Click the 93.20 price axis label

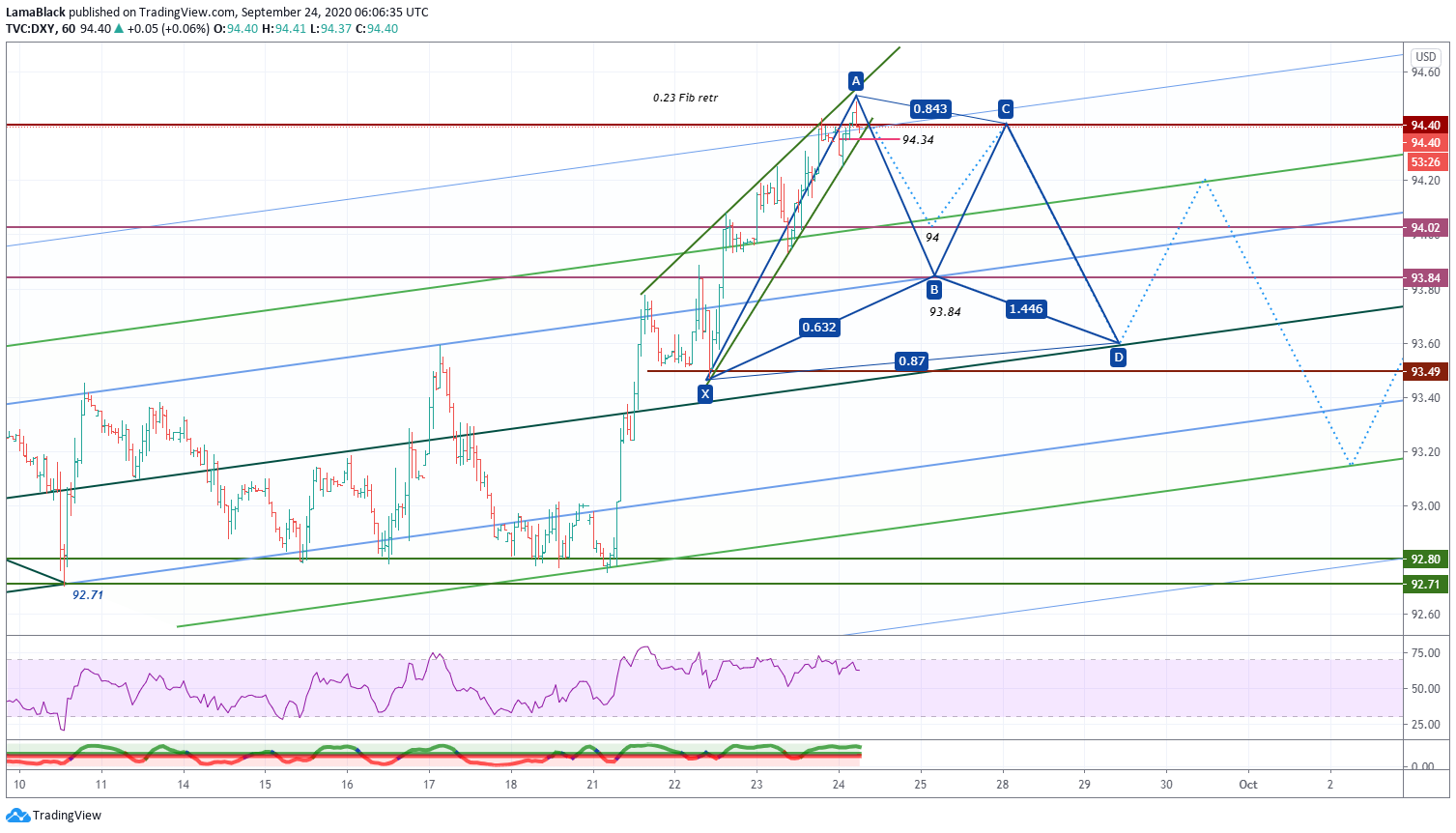pos(1426,452)
